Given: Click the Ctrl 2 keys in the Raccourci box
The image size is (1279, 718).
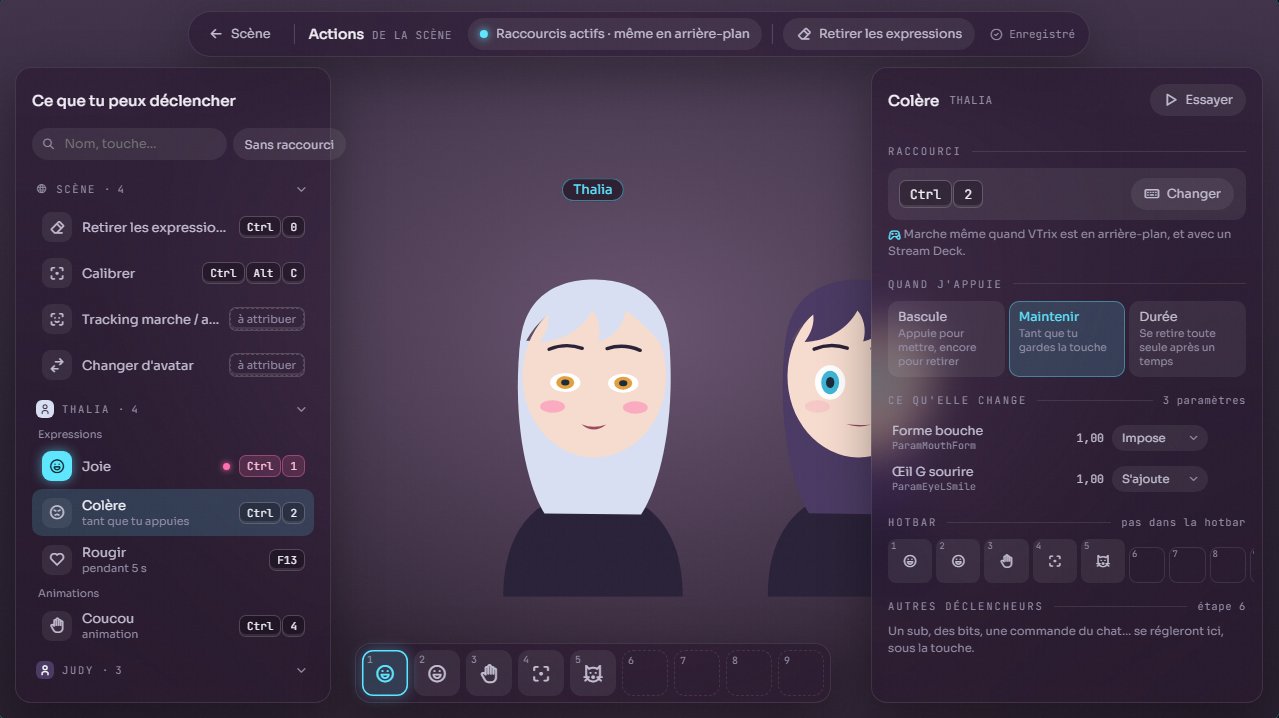Looking at the screenshot, I should 940,194.
